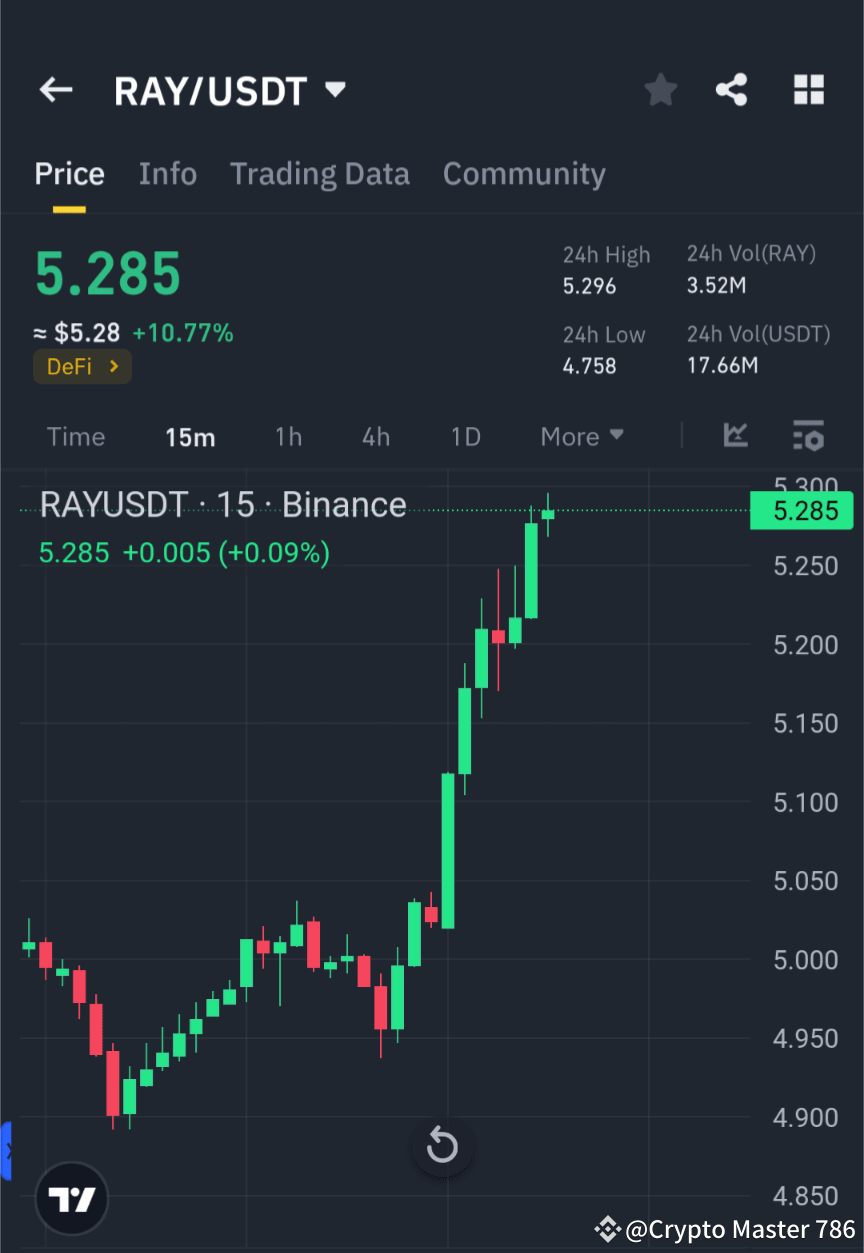Screen dimensions: 864x1253
Task: Tap the RAYUSDT 15 Binance chart legend
Action: 222,504
